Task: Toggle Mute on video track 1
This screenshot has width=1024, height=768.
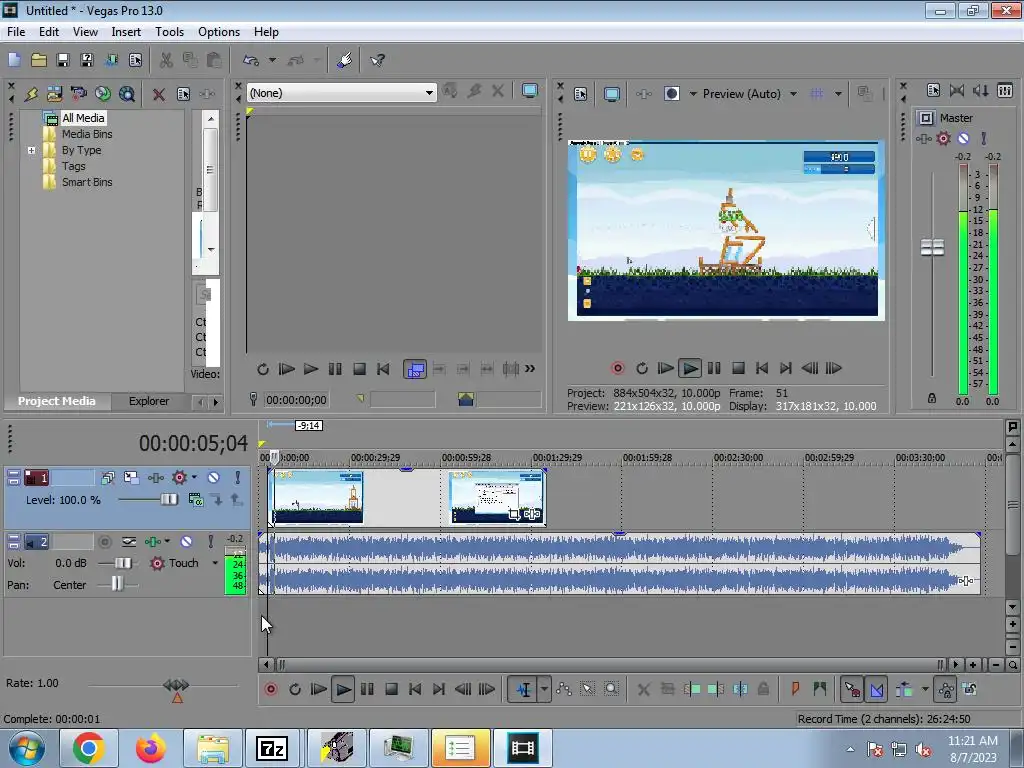Action: (214, 478)
